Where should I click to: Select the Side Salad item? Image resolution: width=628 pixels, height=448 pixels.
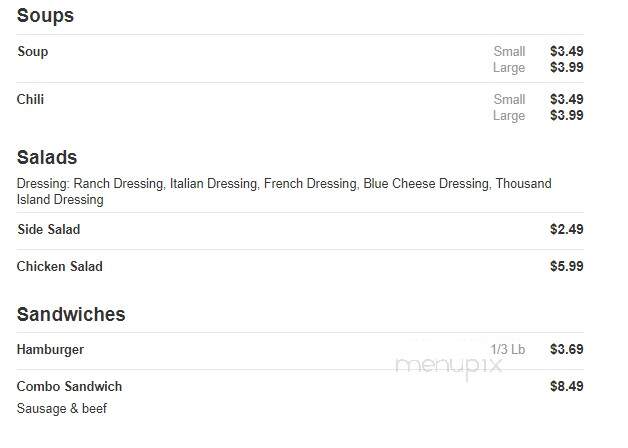coord(48,229)
